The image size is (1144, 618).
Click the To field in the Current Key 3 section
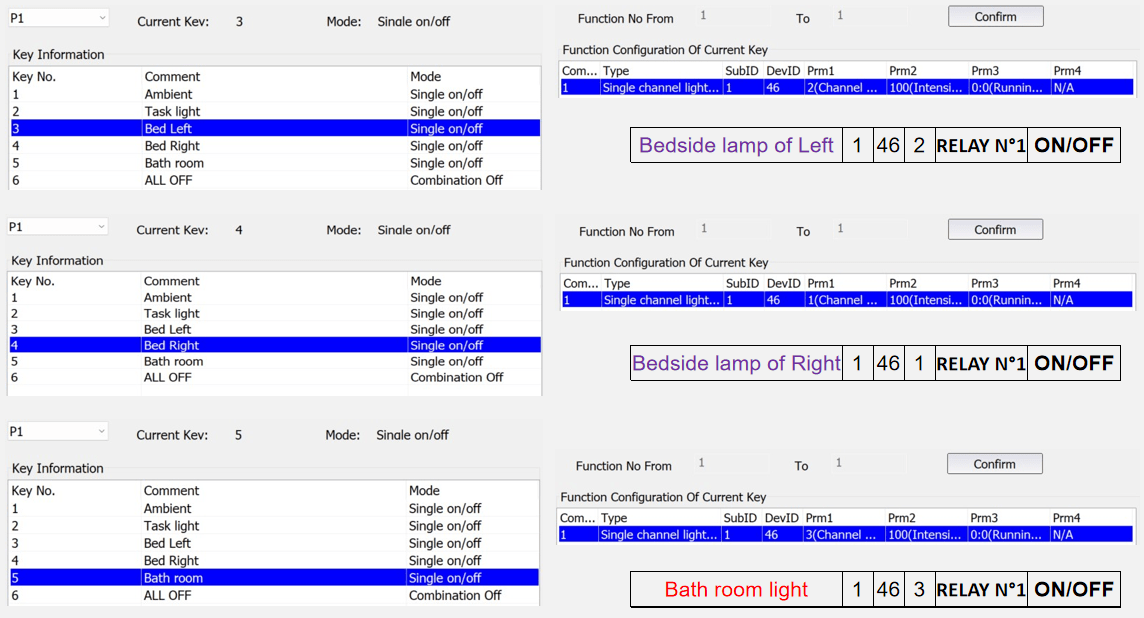(868, 16)
